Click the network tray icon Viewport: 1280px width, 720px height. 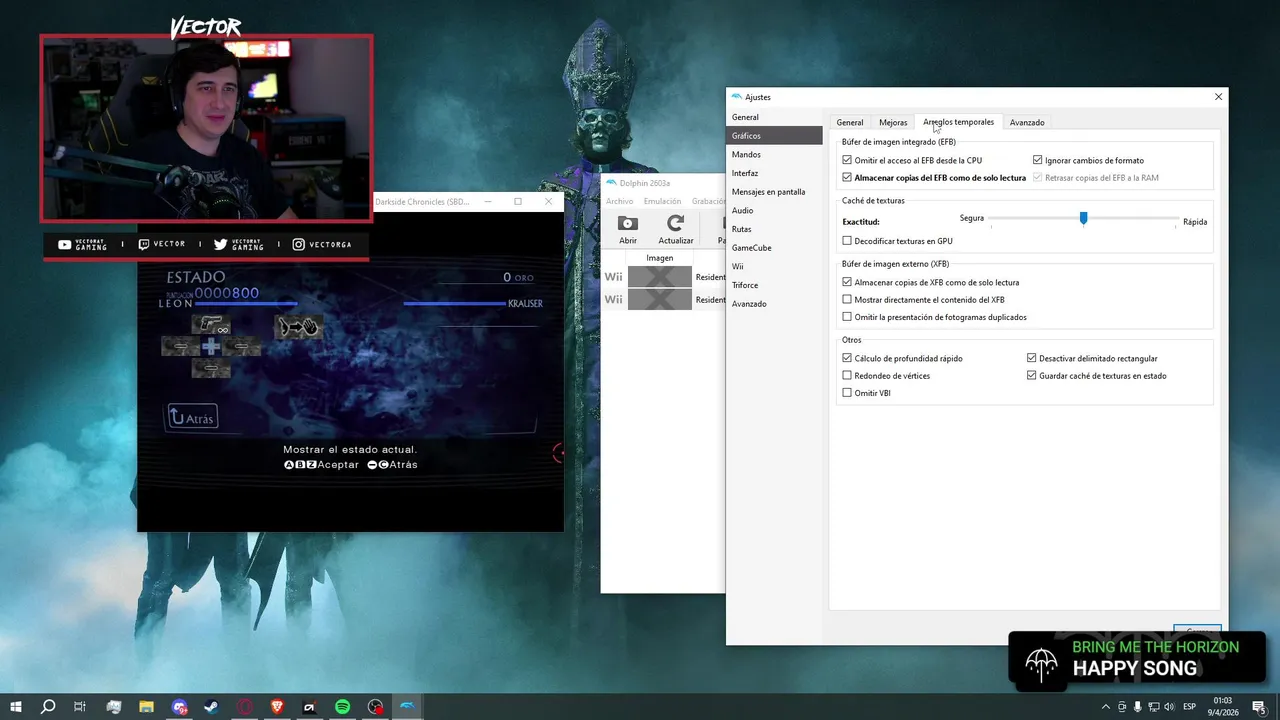point(1153,707)
